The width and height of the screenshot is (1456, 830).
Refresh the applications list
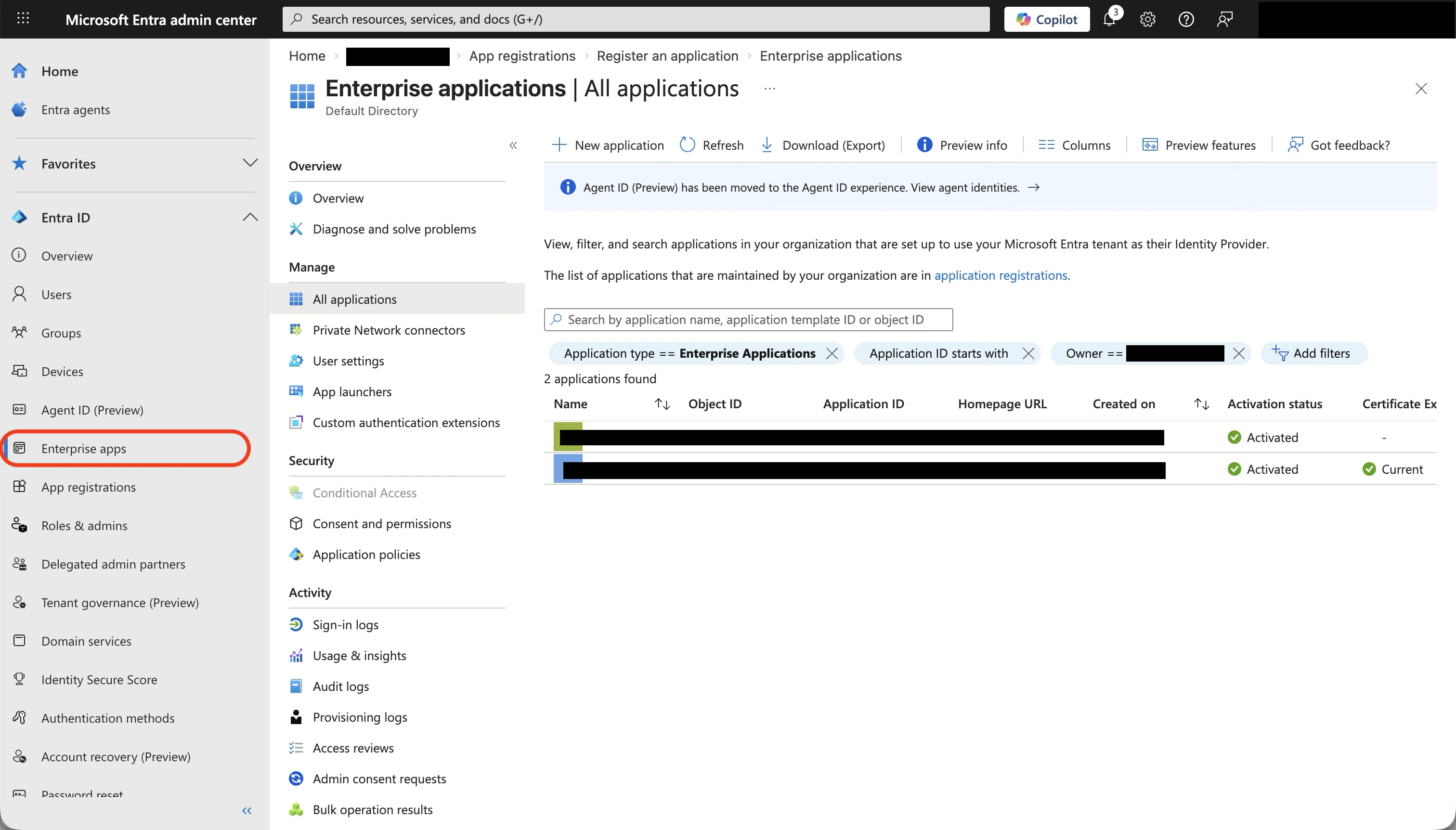pos(712,145)
